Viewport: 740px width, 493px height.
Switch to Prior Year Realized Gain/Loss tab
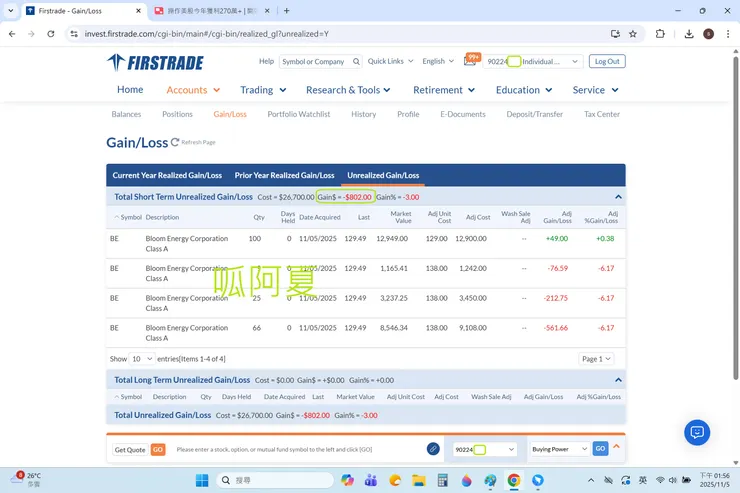tap(285, 175)
